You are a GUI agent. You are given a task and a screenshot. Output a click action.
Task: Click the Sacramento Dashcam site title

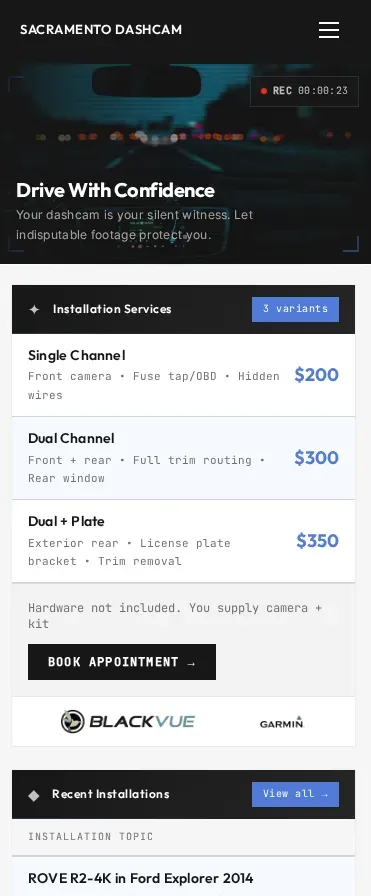[101, 30]
